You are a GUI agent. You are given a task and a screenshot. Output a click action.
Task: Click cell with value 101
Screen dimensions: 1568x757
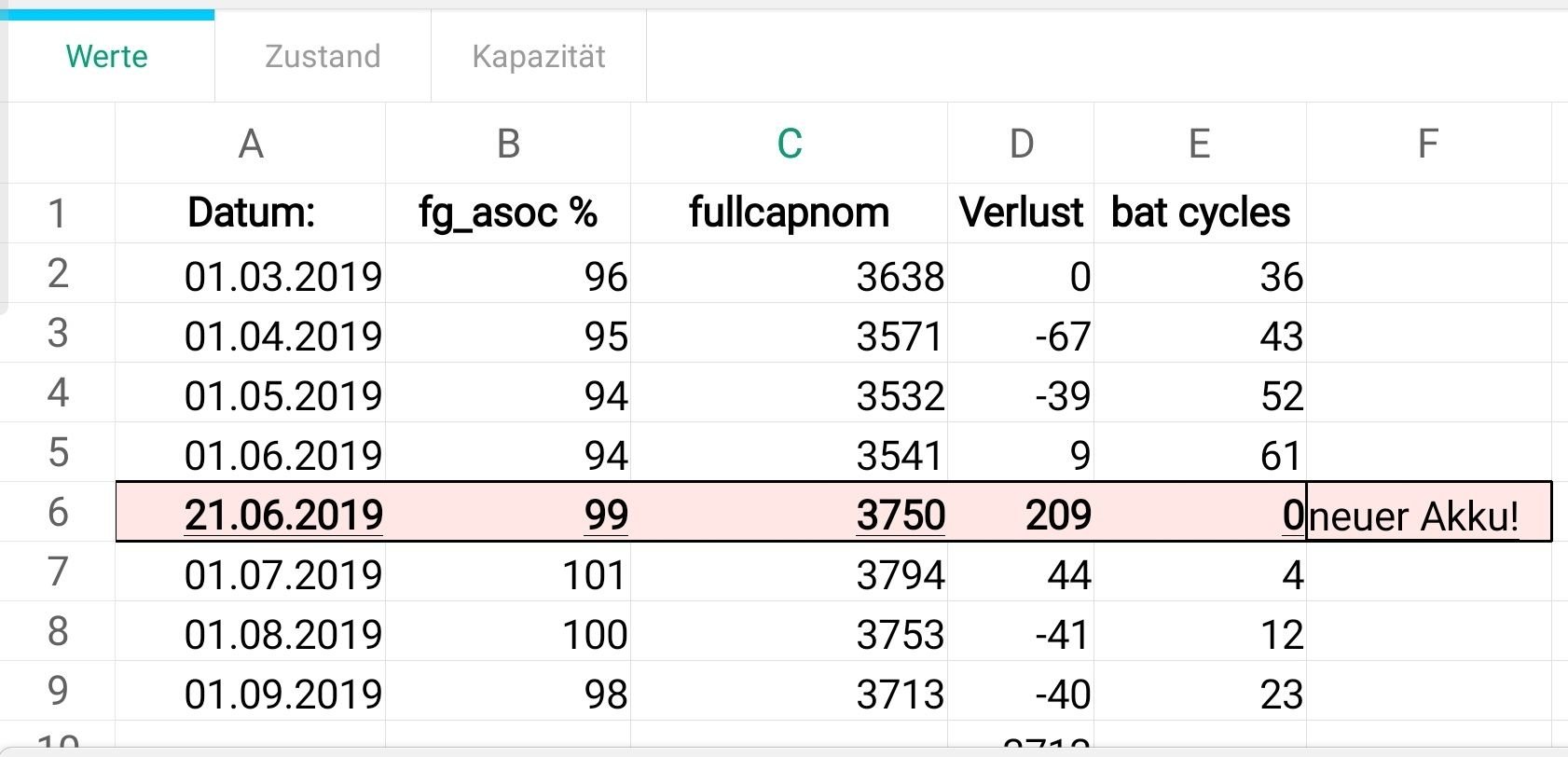point(508,571)
